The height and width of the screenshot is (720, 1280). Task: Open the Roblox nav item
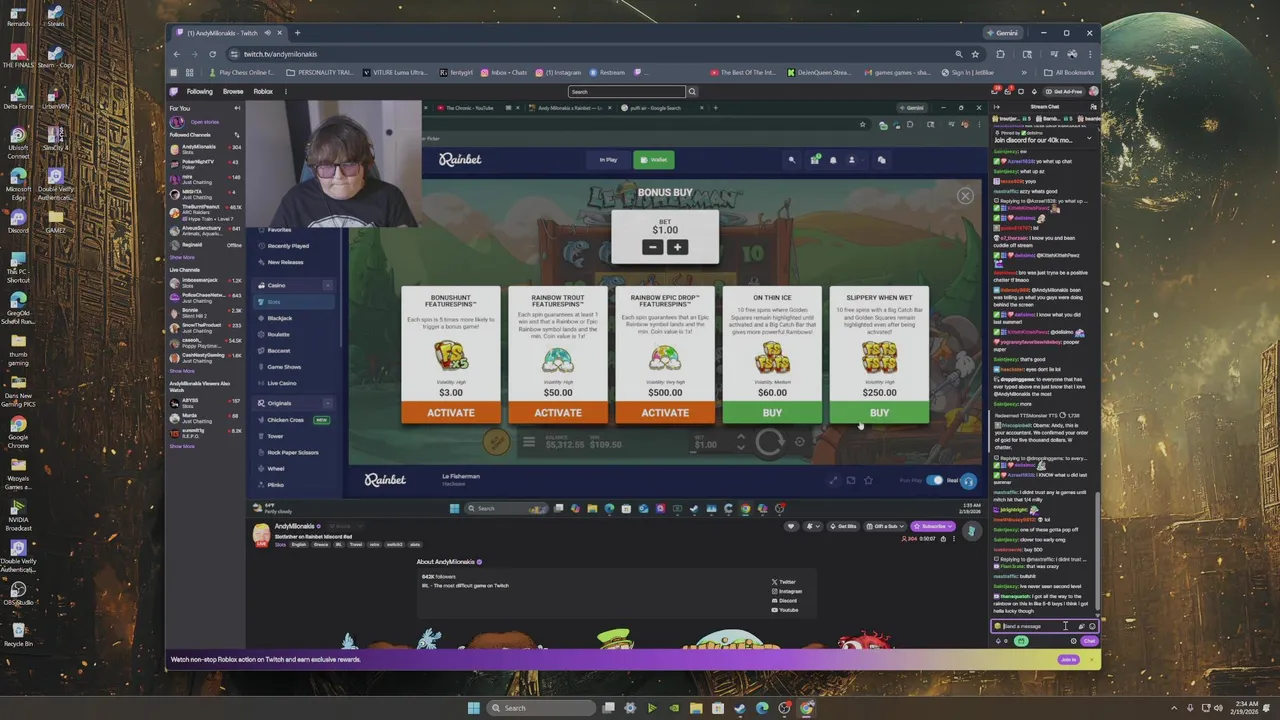[x=263, y=91]
